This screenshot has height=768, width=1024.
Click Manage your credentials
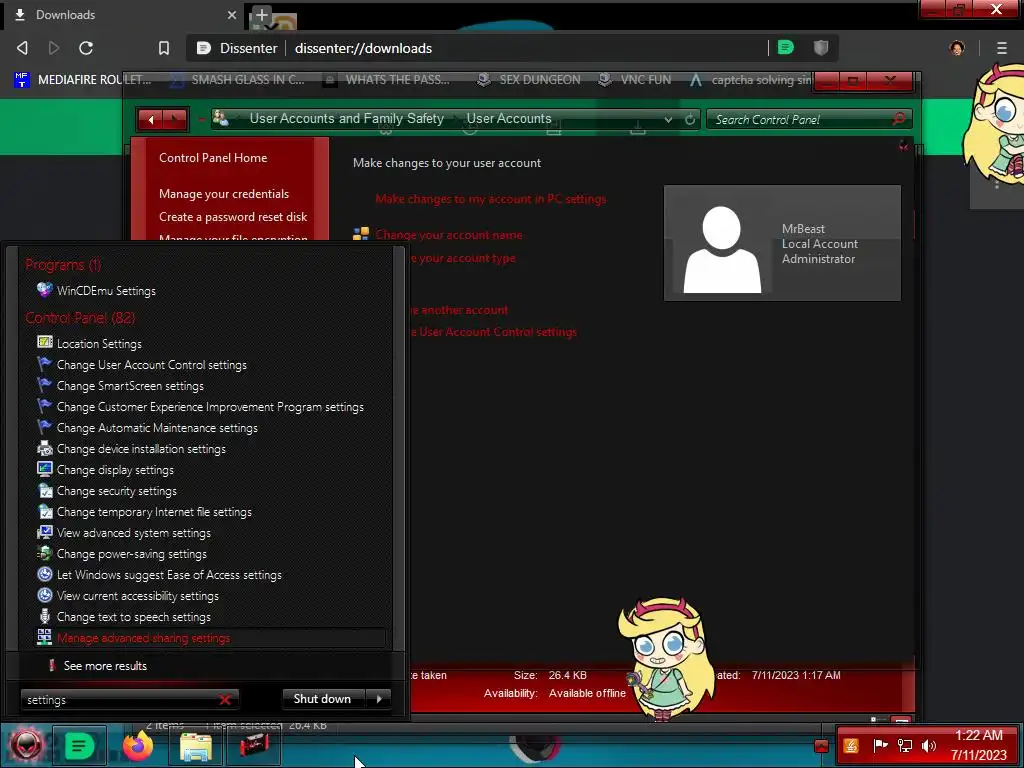(223, 193)
